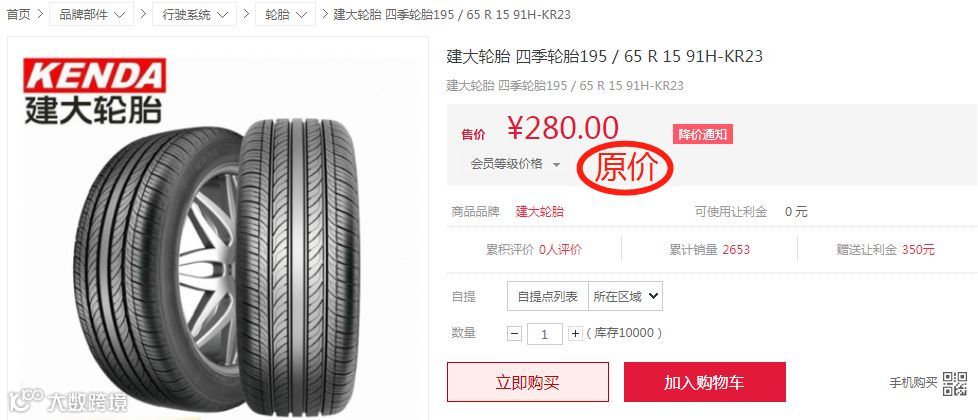Viewport: 978px width, 420px height.
Task: Expand the 轮胎 category dropdown
Action: [x=285, y=14]
